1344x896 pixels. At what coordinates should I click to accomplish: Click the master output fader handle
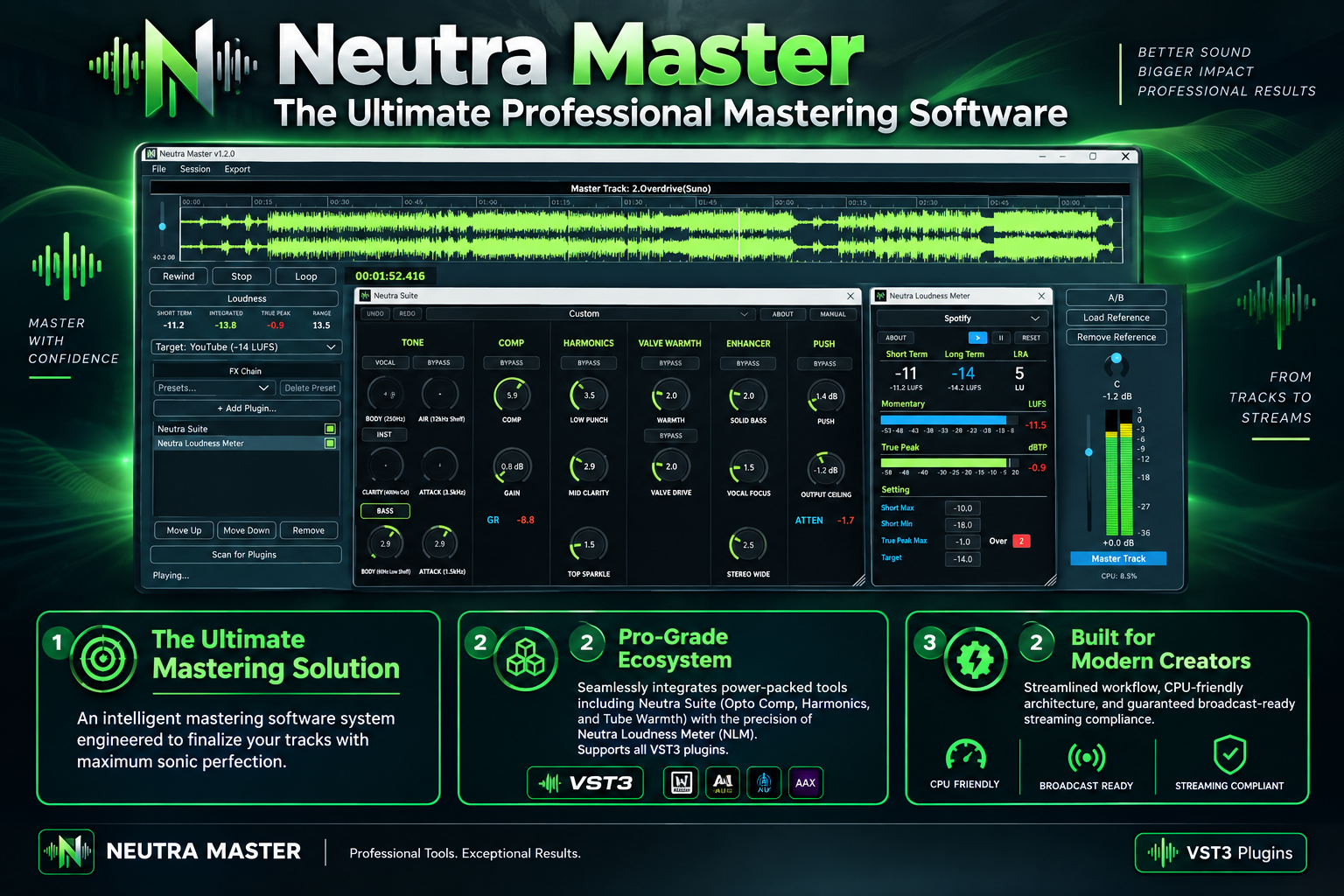pos(1088,452)
